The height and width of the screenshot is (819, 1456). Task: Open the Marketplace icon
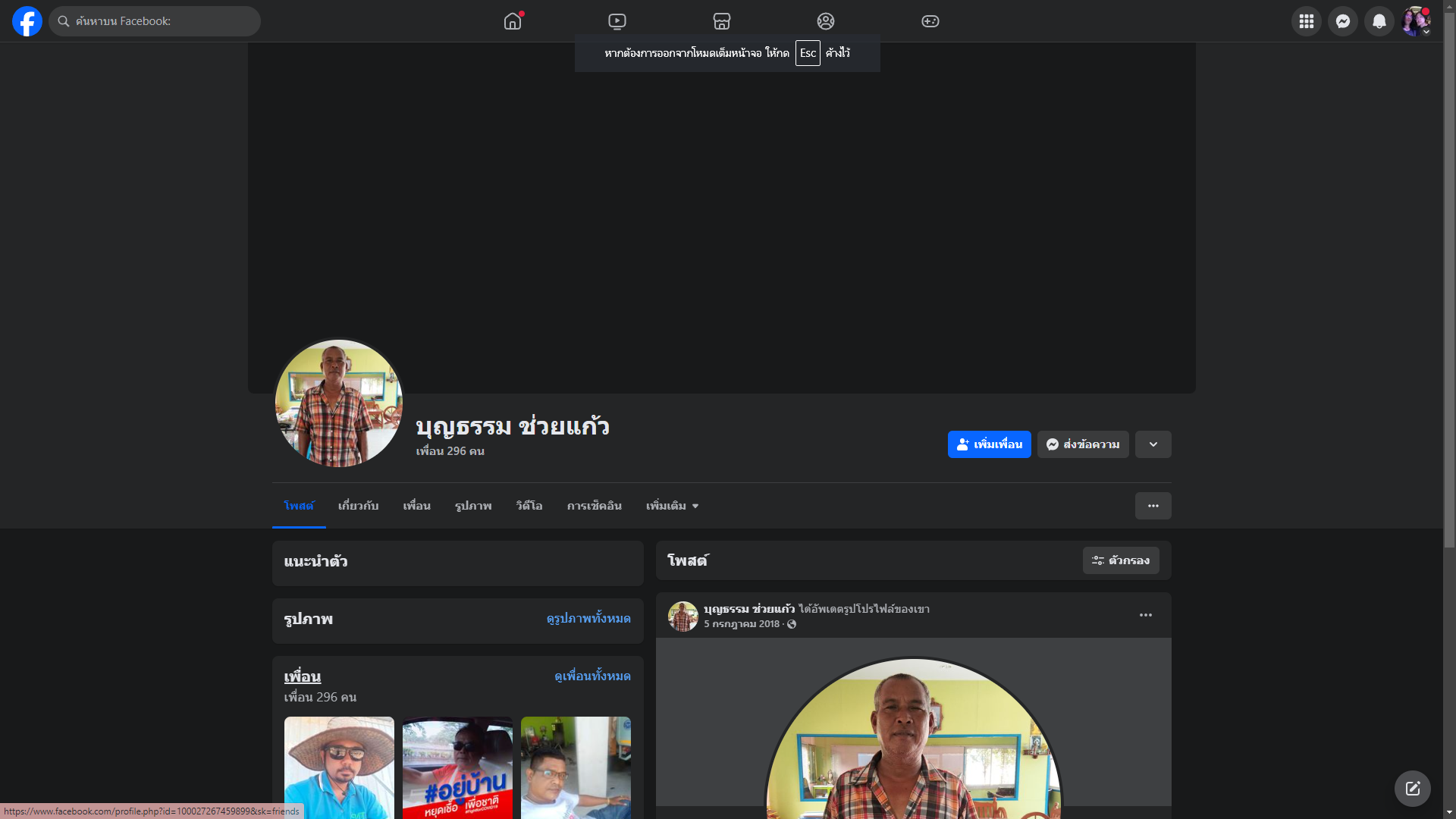click(x=722, y=21)
